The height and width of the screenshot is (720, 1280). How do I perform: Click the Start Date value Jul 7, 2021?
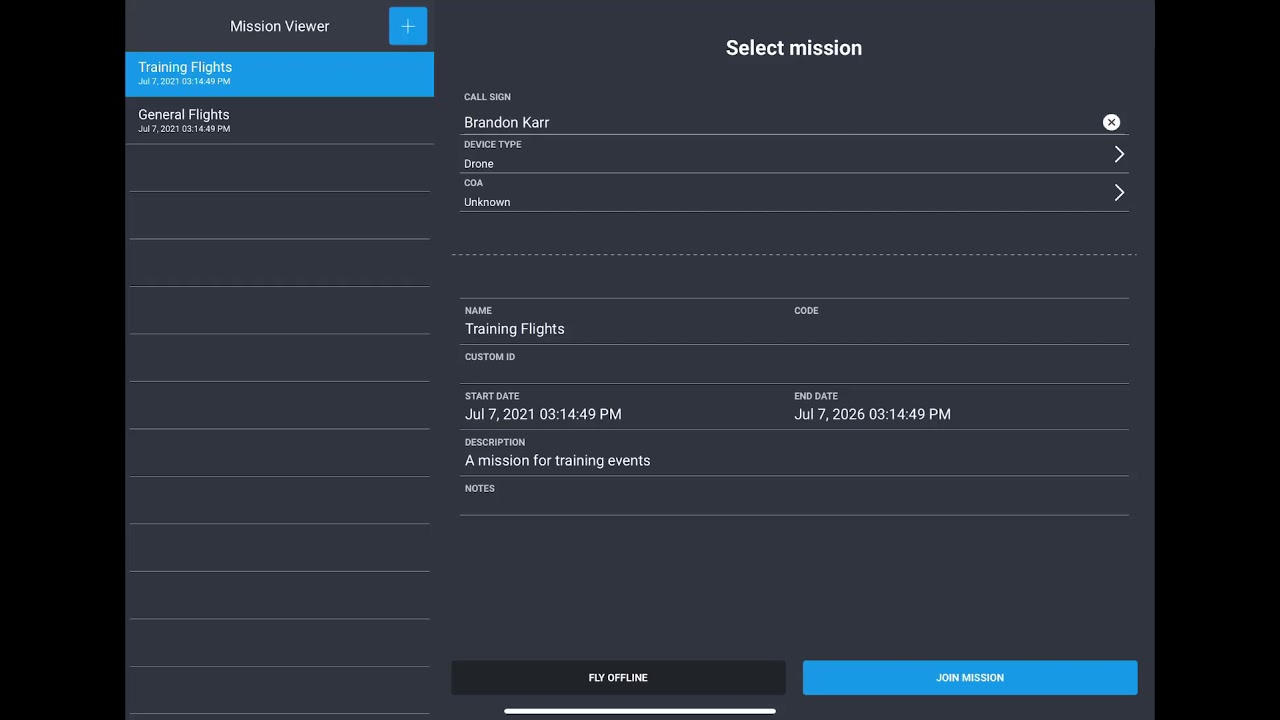click(x=543, y=414)
